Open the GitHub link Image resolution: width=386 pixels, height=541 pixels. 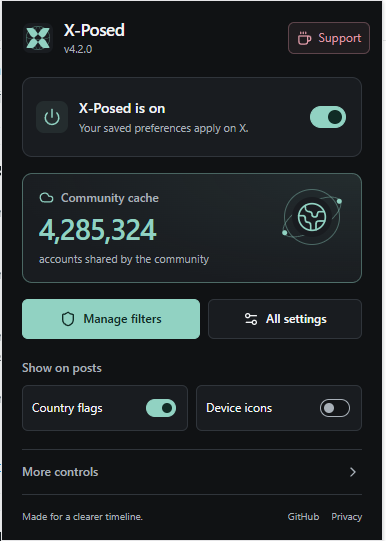coord(303,517)
